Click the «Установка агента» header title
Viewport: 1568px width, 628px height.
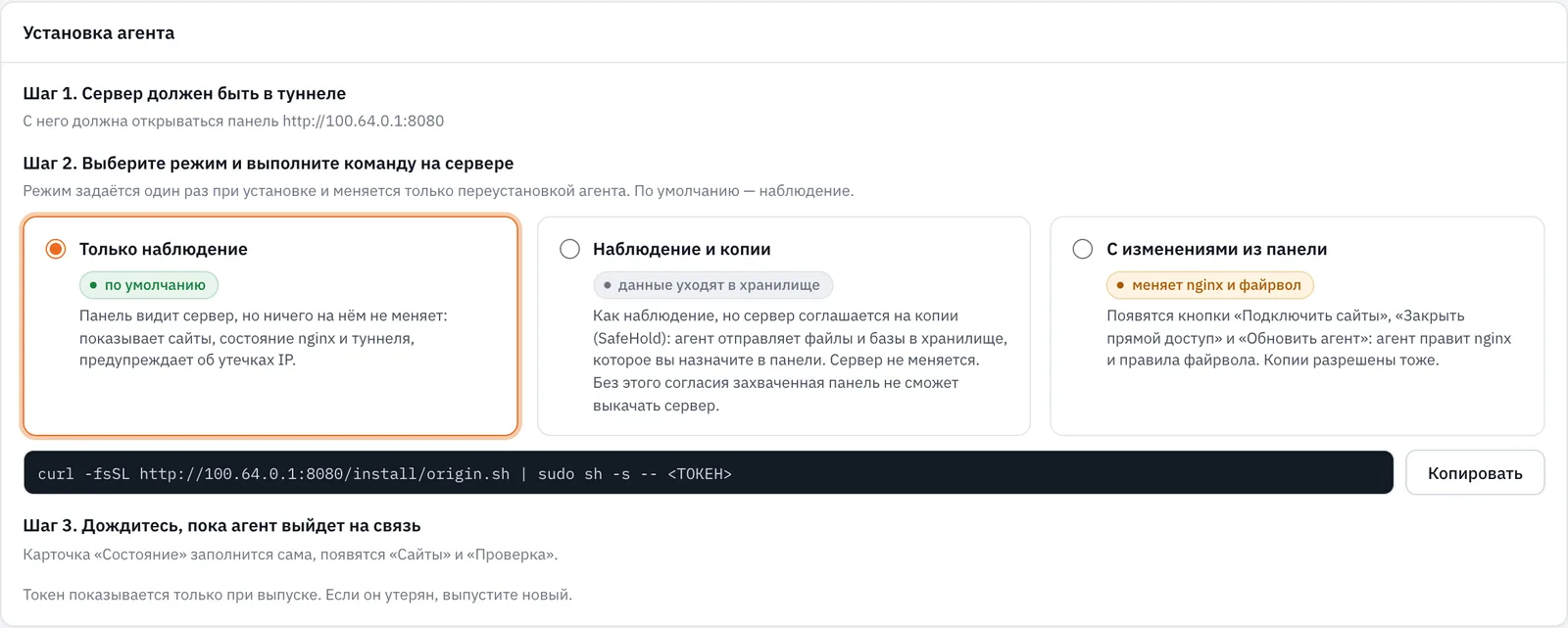[x=99, y=33]
